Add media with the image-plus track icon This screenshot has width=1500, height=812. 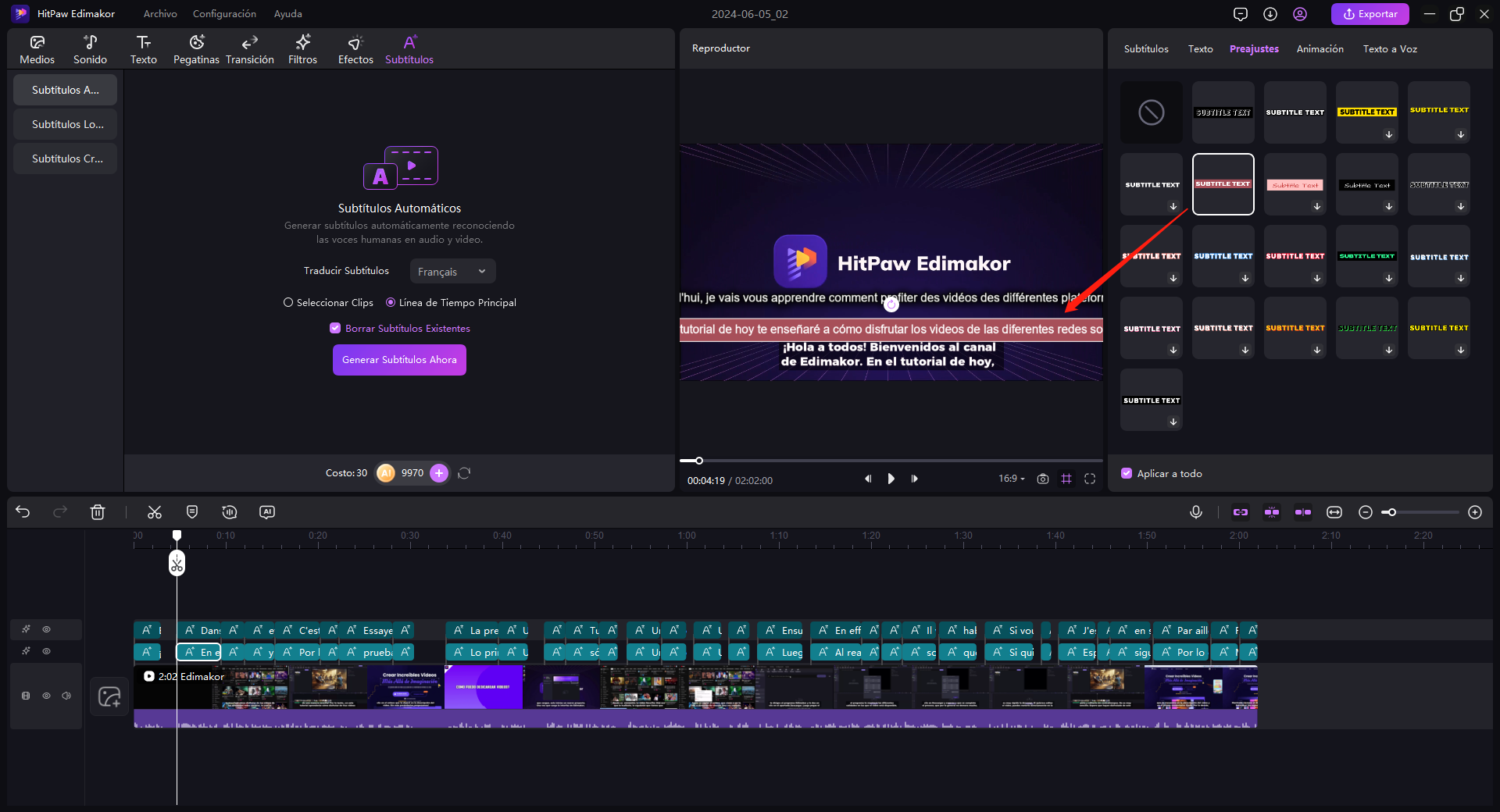pos(109,696)
